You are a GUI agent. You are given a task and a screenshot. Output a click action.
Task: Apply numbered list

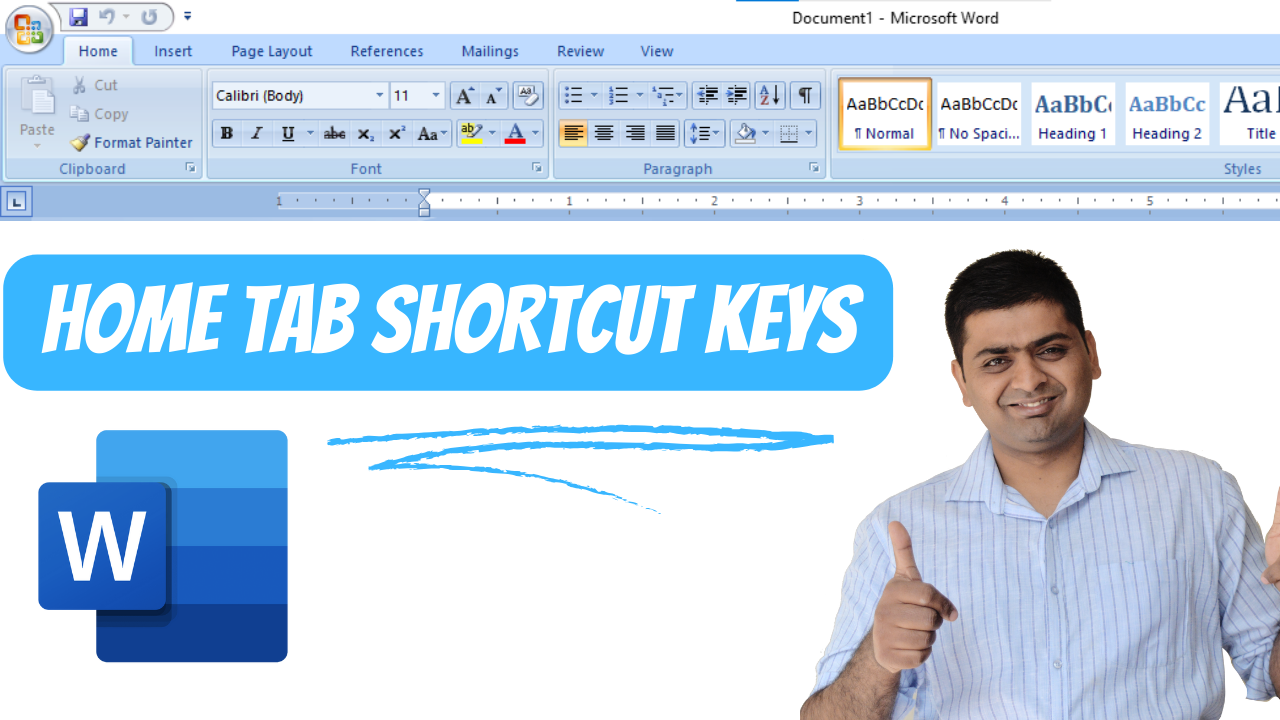click(x=620, y=96)
